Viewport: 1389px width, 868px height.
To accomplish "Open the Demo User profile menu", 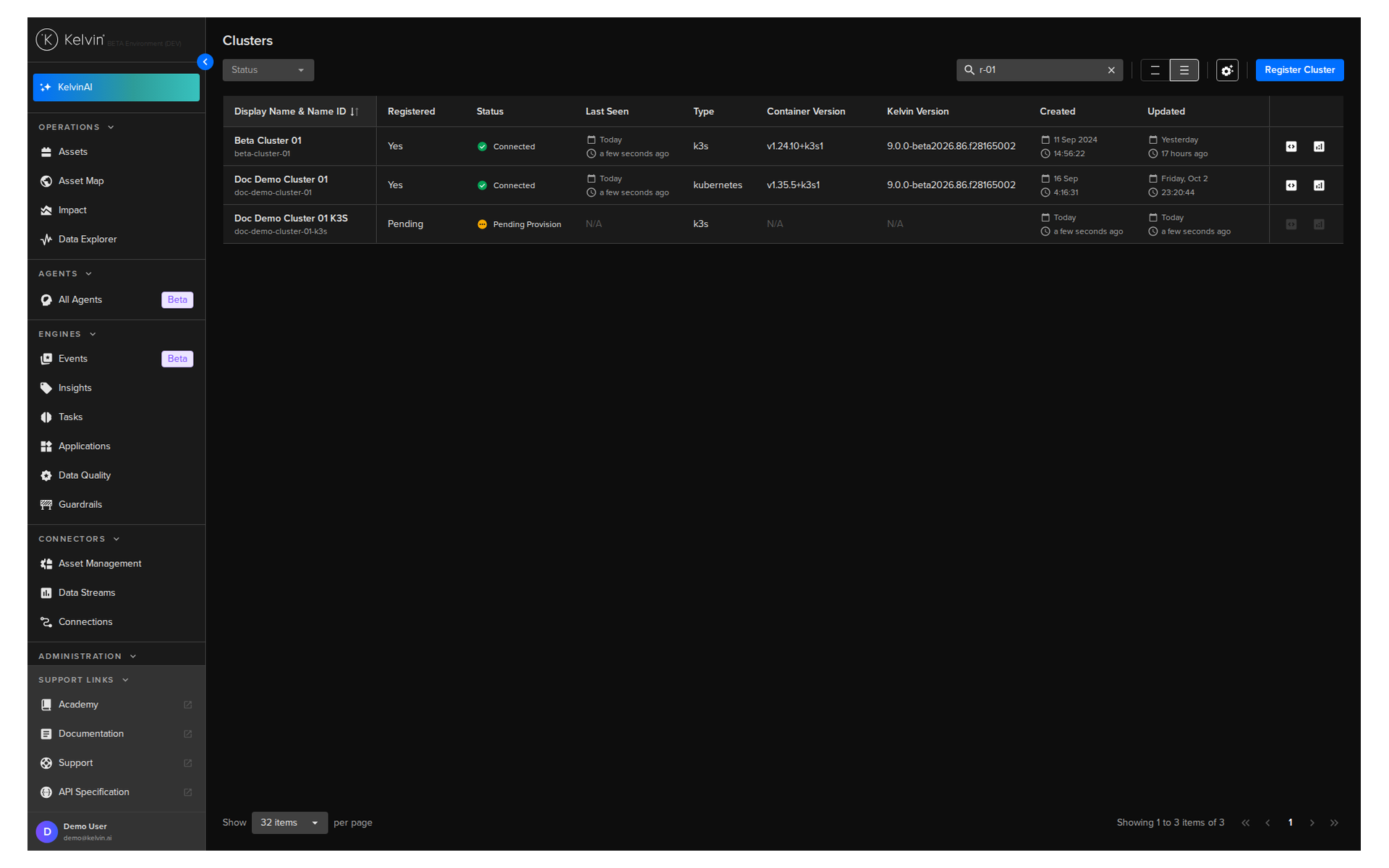I will coord(116,832).
